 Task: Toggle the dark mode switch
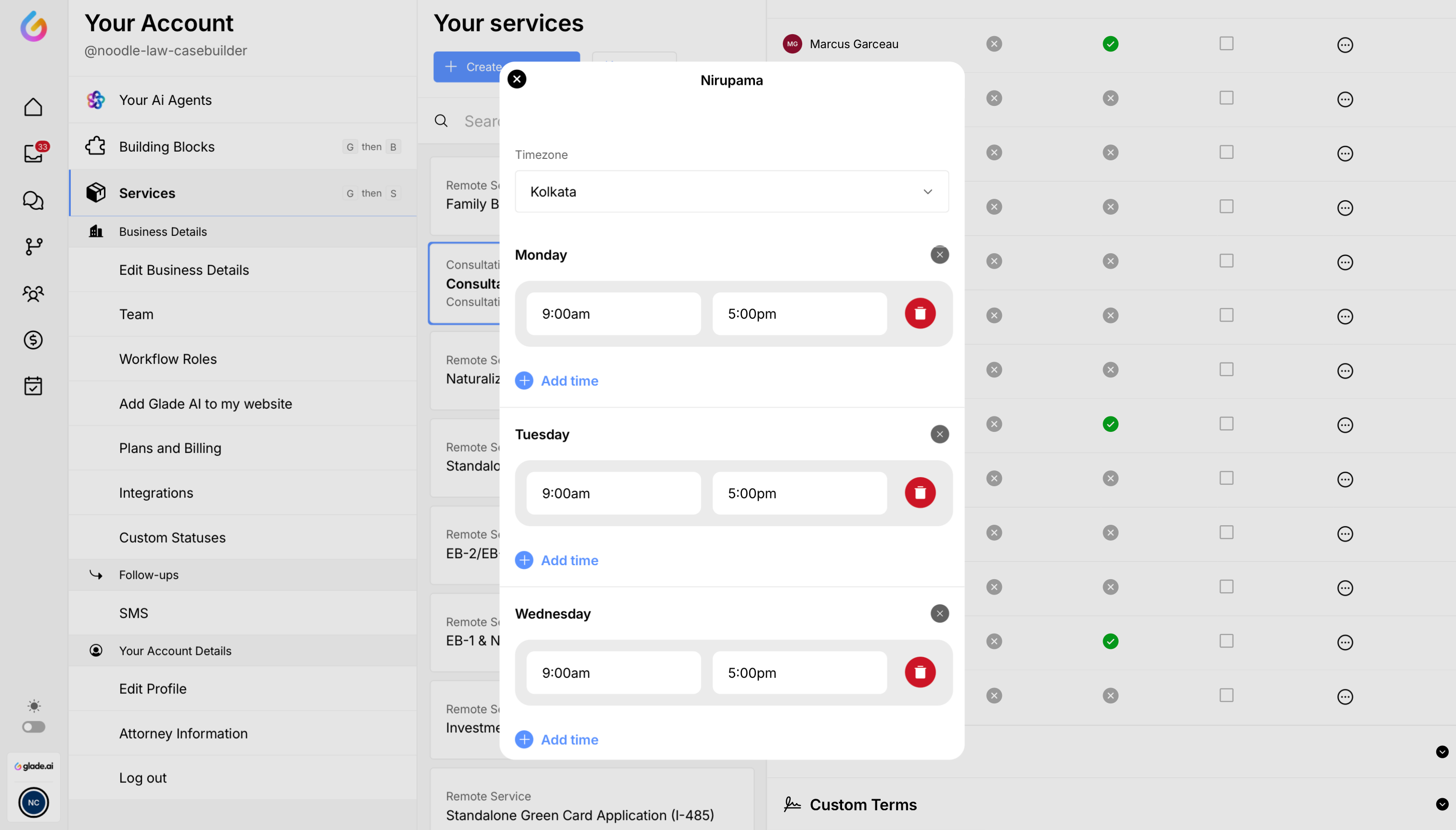[x=34, y=726]
